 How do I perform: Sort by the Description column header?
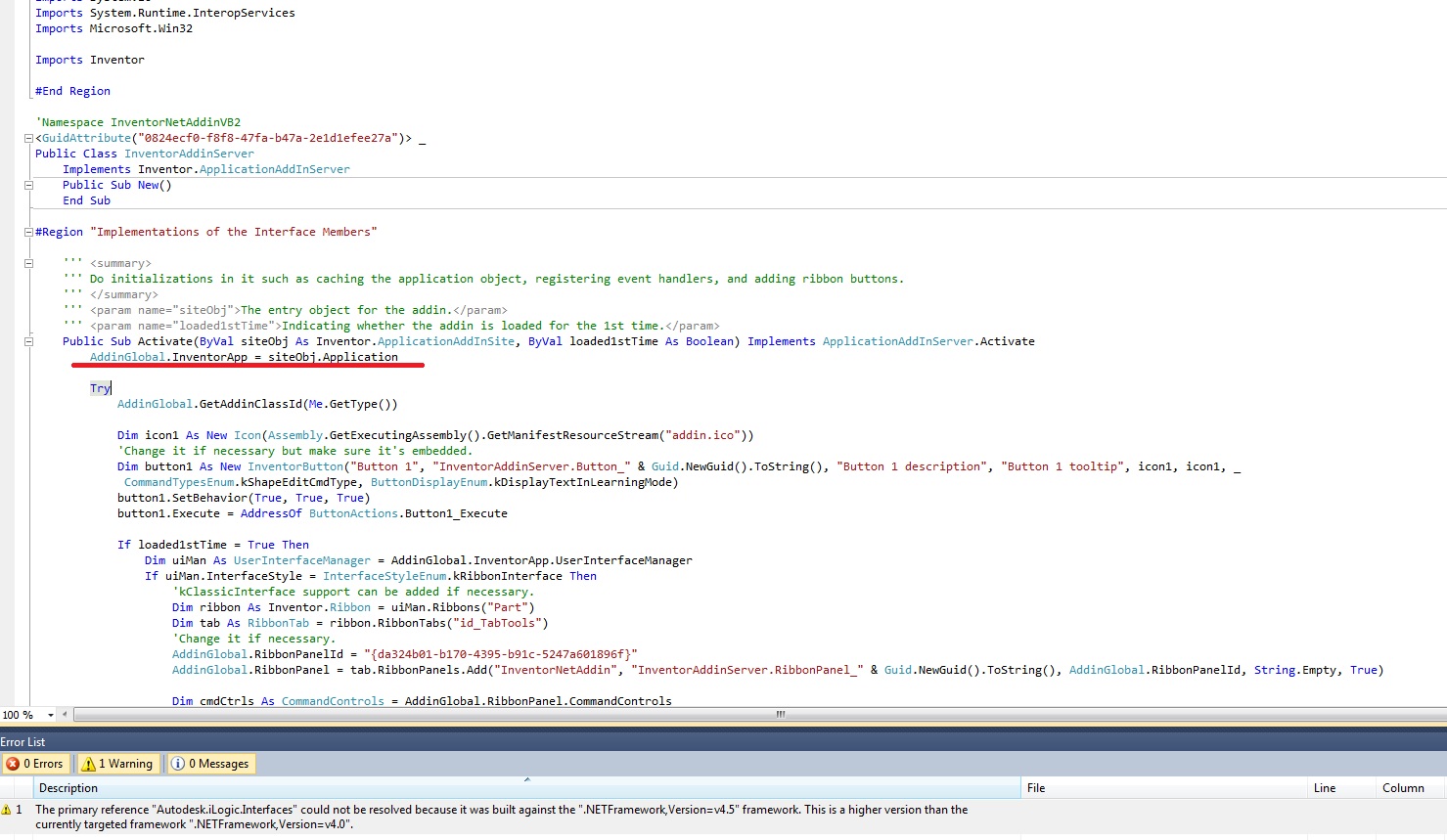point(527,788)
